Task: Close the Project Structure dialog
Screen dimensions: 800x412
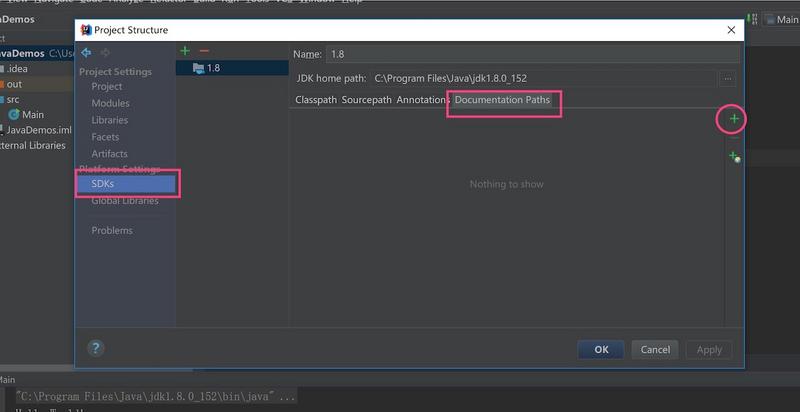Action: tap(731, 30)
